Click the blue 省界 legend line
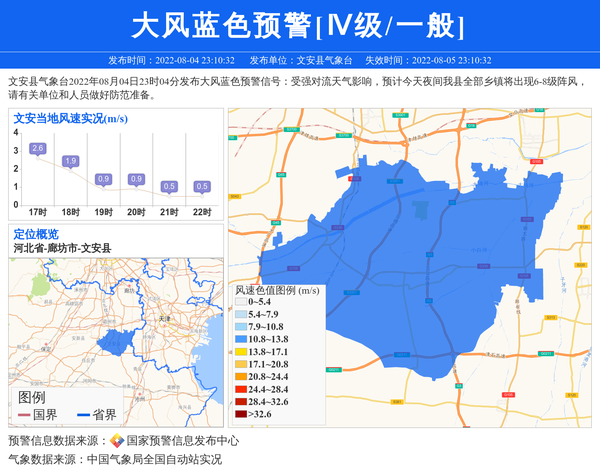Image resolution: width=600 pixels, height=471 pixels. point(81,415)
